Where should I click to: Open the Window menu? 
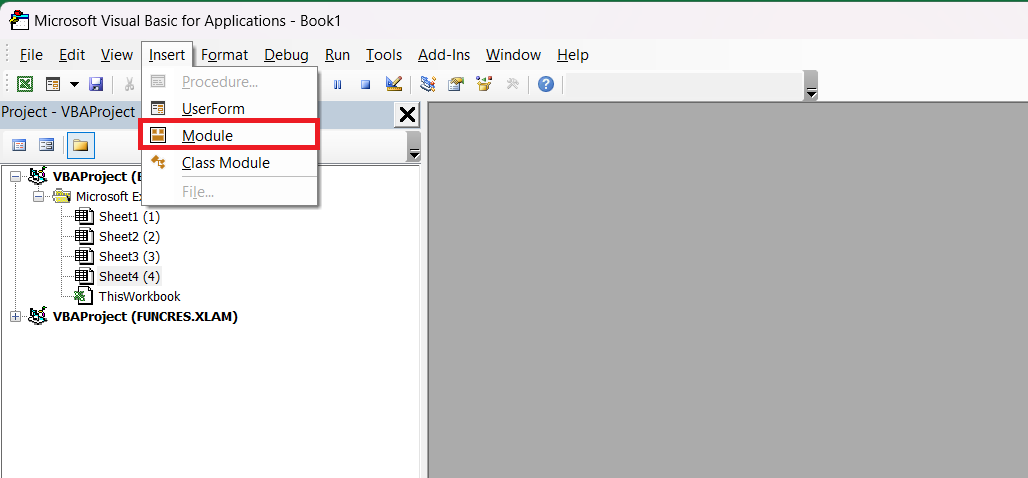tap(513, 55)
